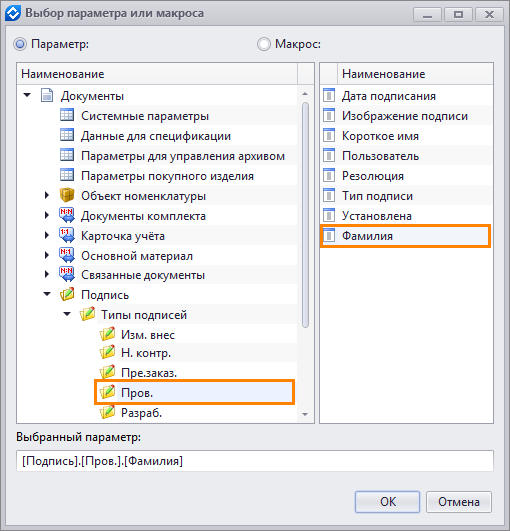Confirm selection with the OK button
Image resolution: width=510 pixels, height=531 pixels.
click(387, 502)
